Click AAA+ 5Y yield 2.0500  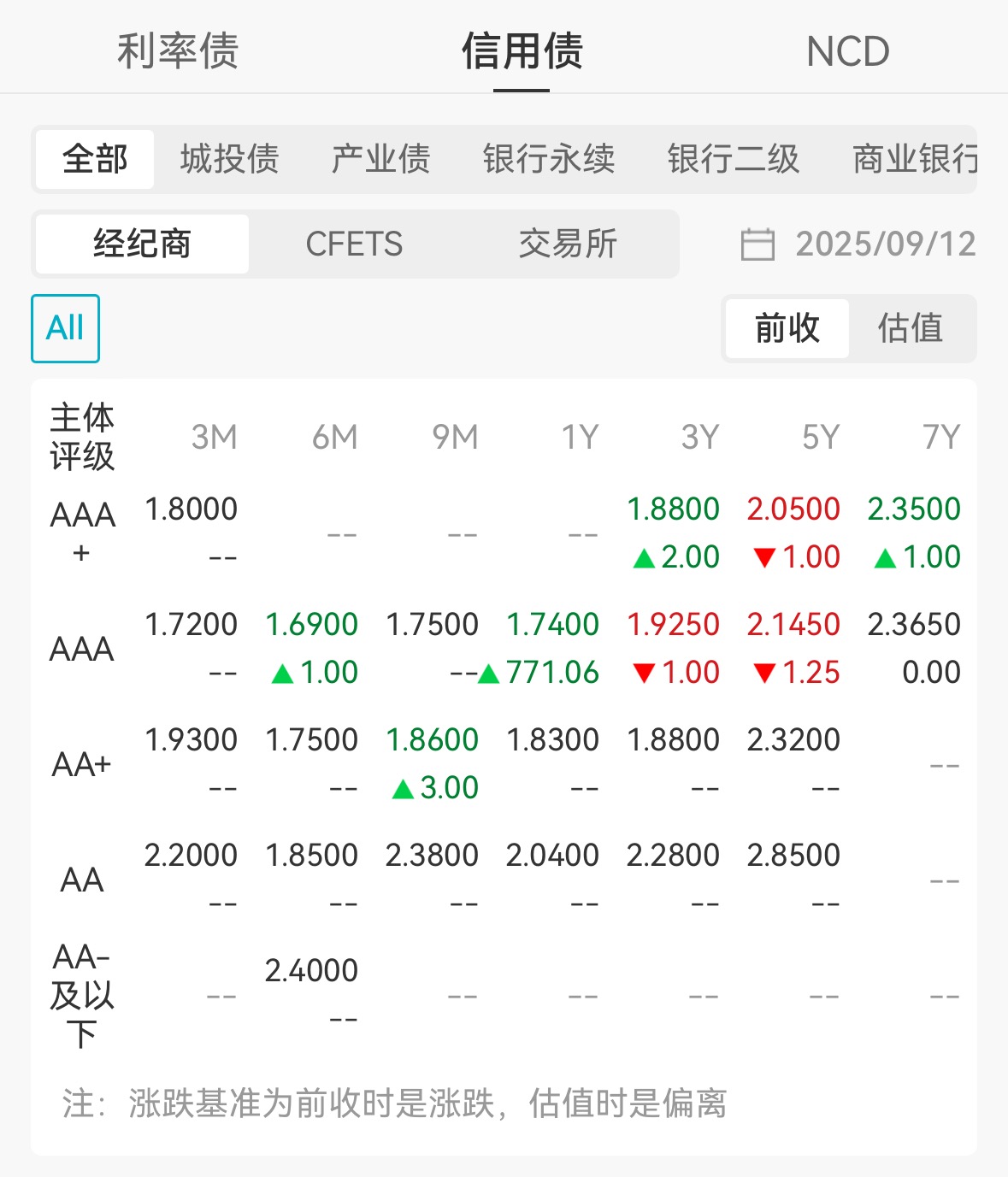pos(794,509)
